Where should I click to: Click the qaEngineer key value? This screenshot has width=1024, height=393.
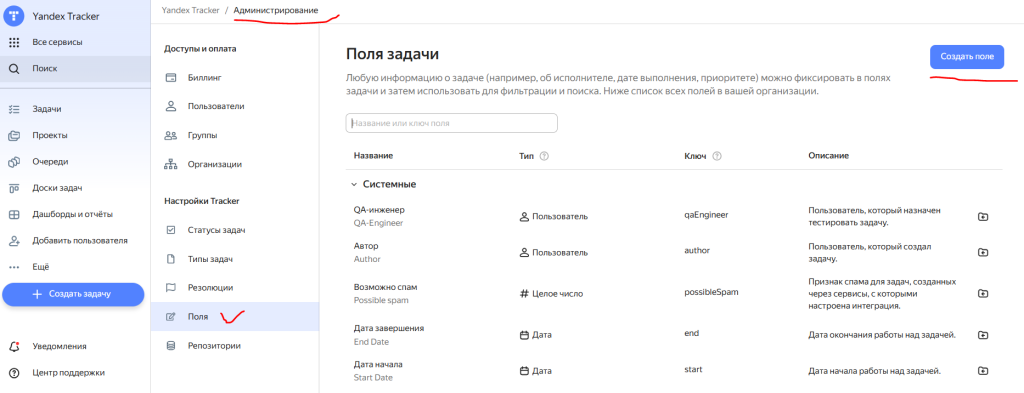pyautogui.click(x=706, y=214)
